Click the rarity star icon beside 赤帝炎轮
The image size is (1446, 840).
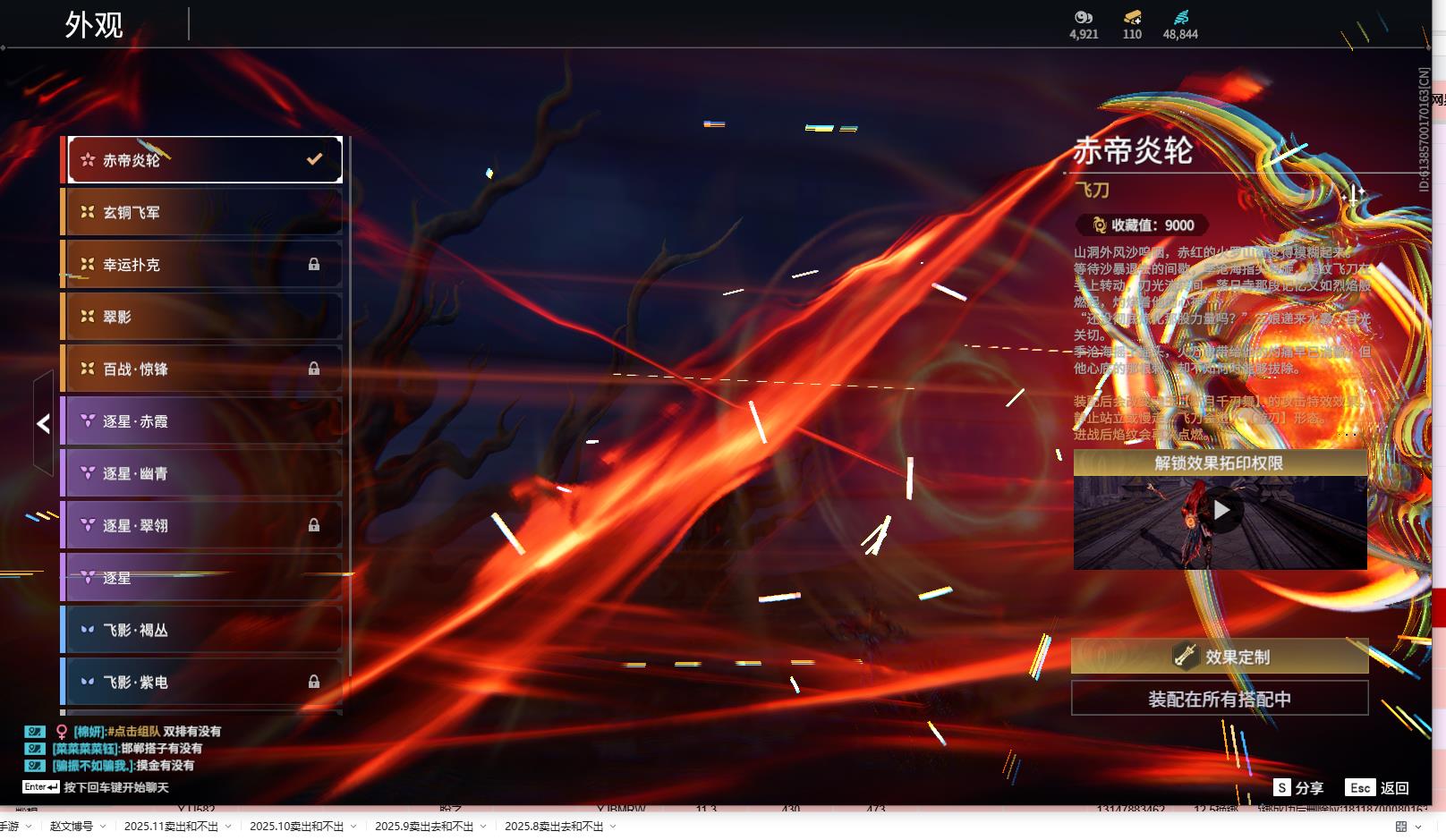(x=88, y=160)
